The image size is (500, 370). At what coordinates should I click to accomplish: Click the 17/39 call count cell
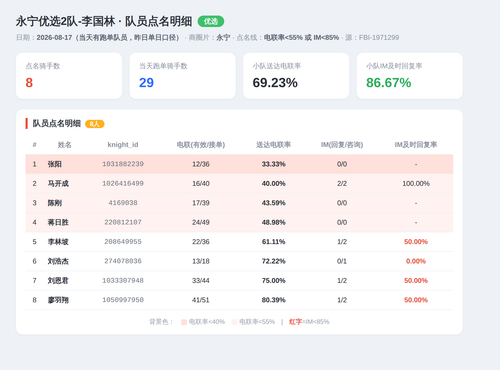201,203
